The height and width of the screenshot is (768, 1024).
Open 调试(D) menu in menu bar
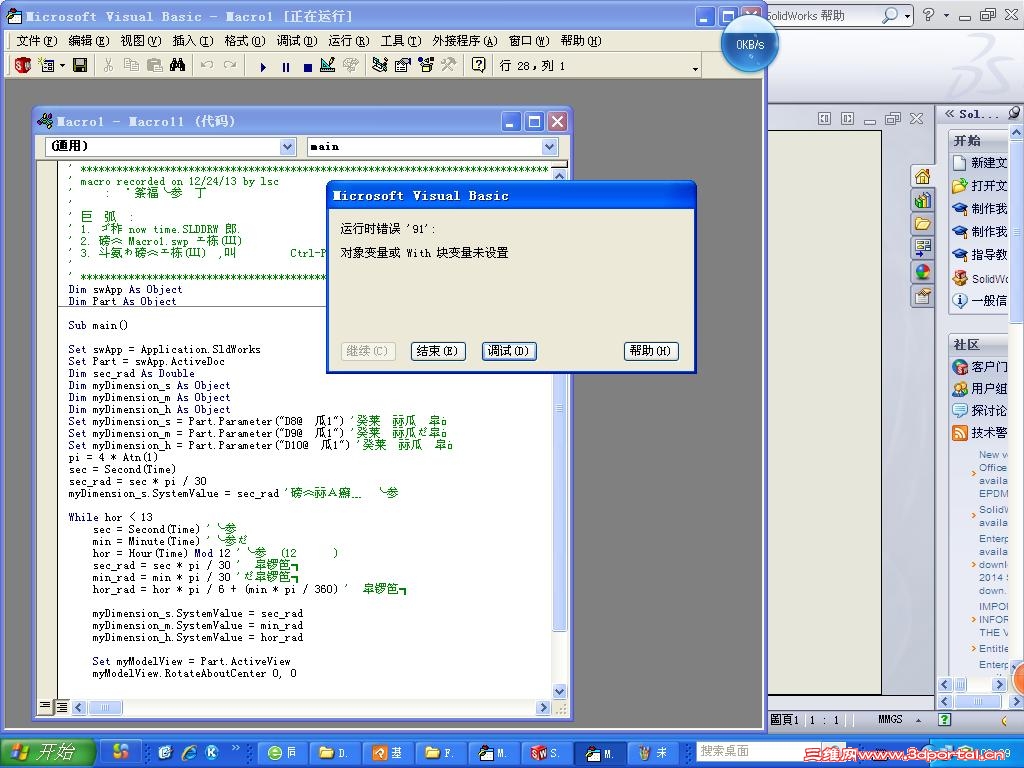[296, 40]
